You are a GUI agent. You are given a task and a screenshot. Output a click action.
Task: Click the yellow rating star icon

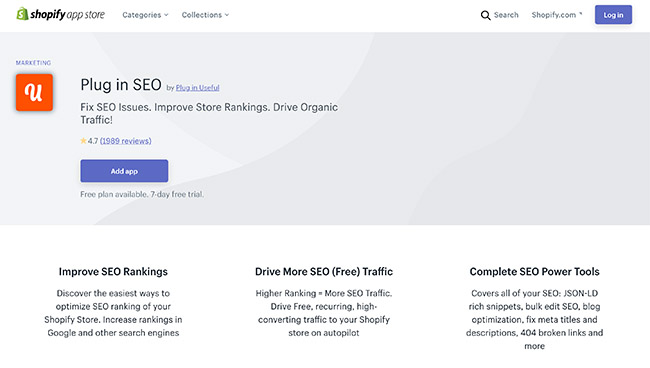coord(83,141)
